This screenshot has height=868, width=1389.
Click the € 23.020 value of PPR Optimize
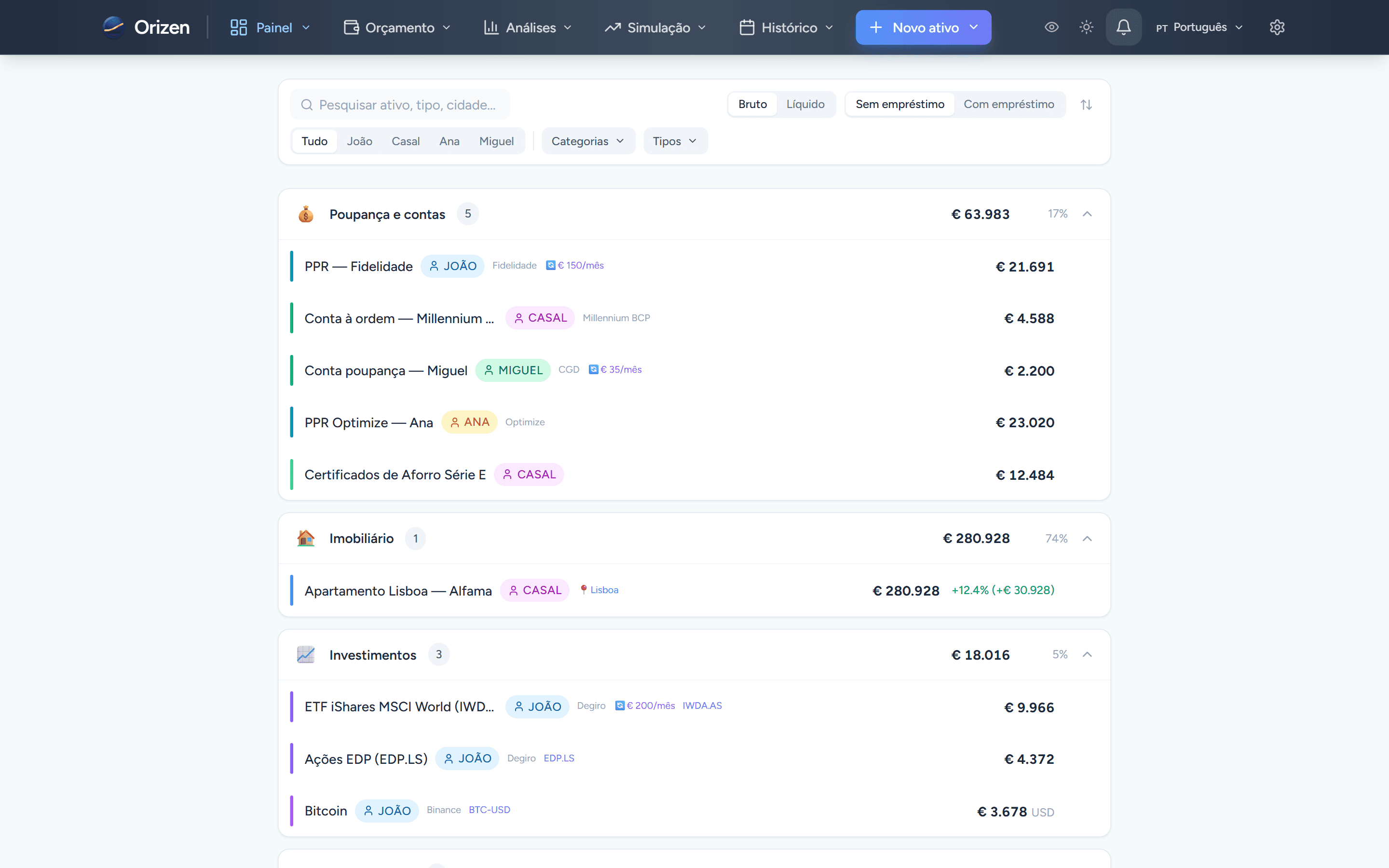(x=1024, y=422)
